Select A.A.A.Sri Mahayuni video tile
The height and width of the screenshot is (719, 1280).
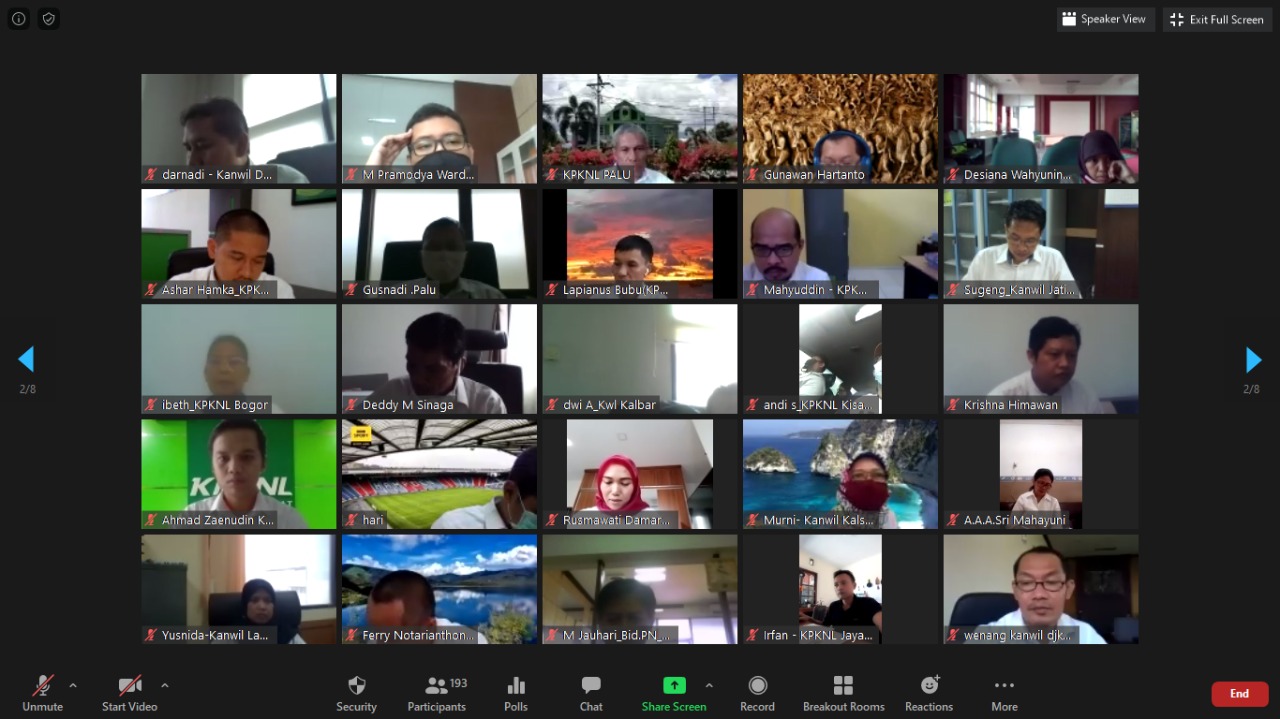pyautogui.click(x=1041, y=474)
